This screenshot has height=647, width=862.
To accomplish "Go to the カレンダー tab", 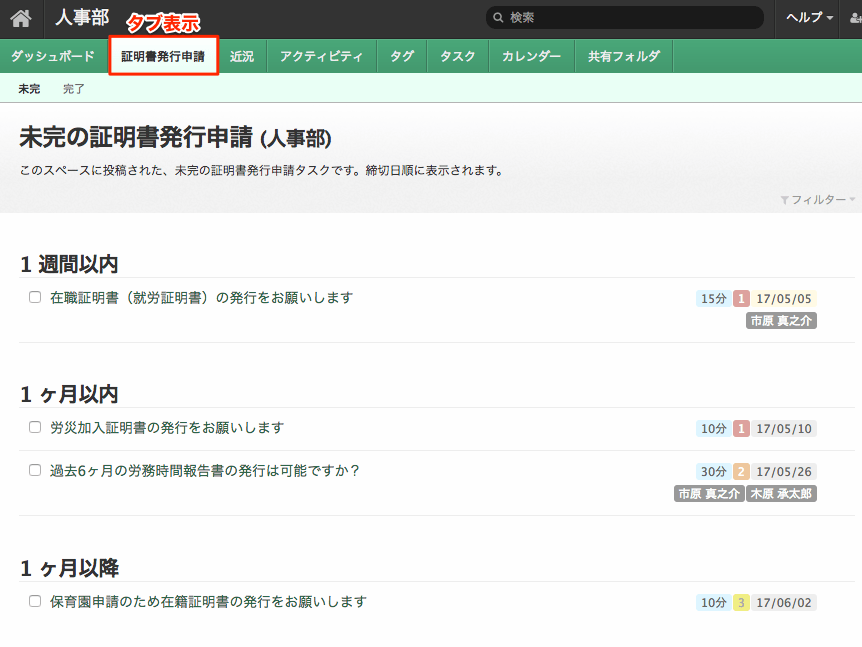I will pyautogui.click(x=532, y=56).
